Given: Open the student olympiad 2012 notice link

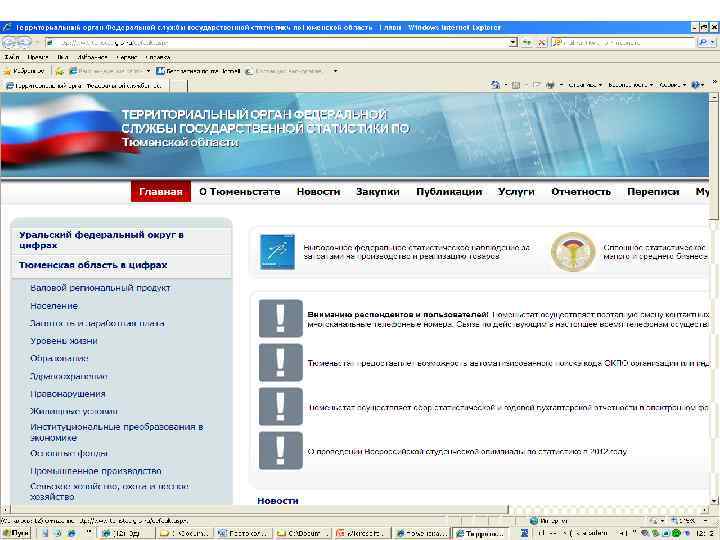Looking at the screenshot, I should click(x=467, y=451).
